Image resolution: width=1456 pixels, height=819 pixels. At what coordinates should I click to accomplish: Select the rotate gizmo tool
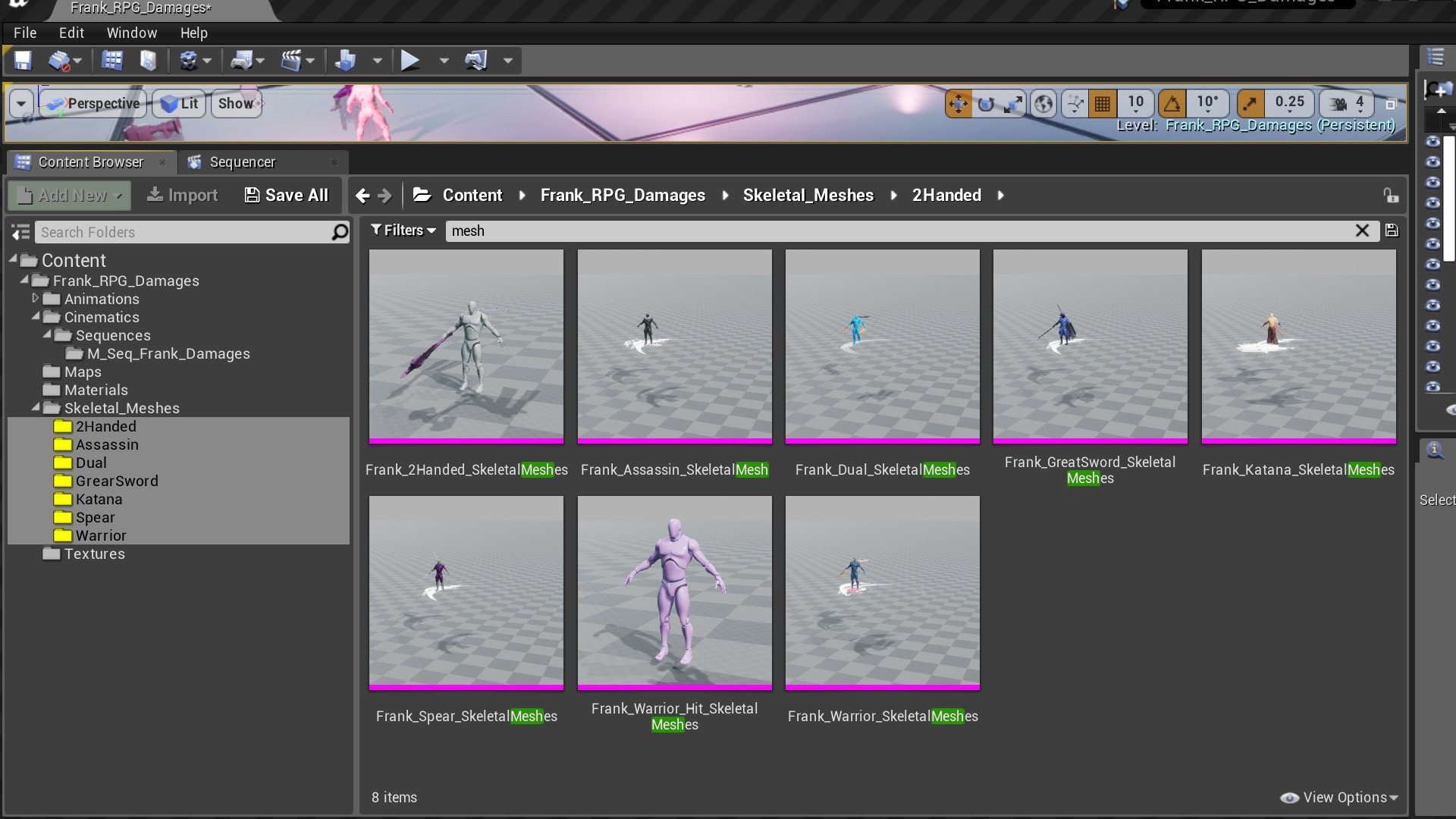(986, 104)
